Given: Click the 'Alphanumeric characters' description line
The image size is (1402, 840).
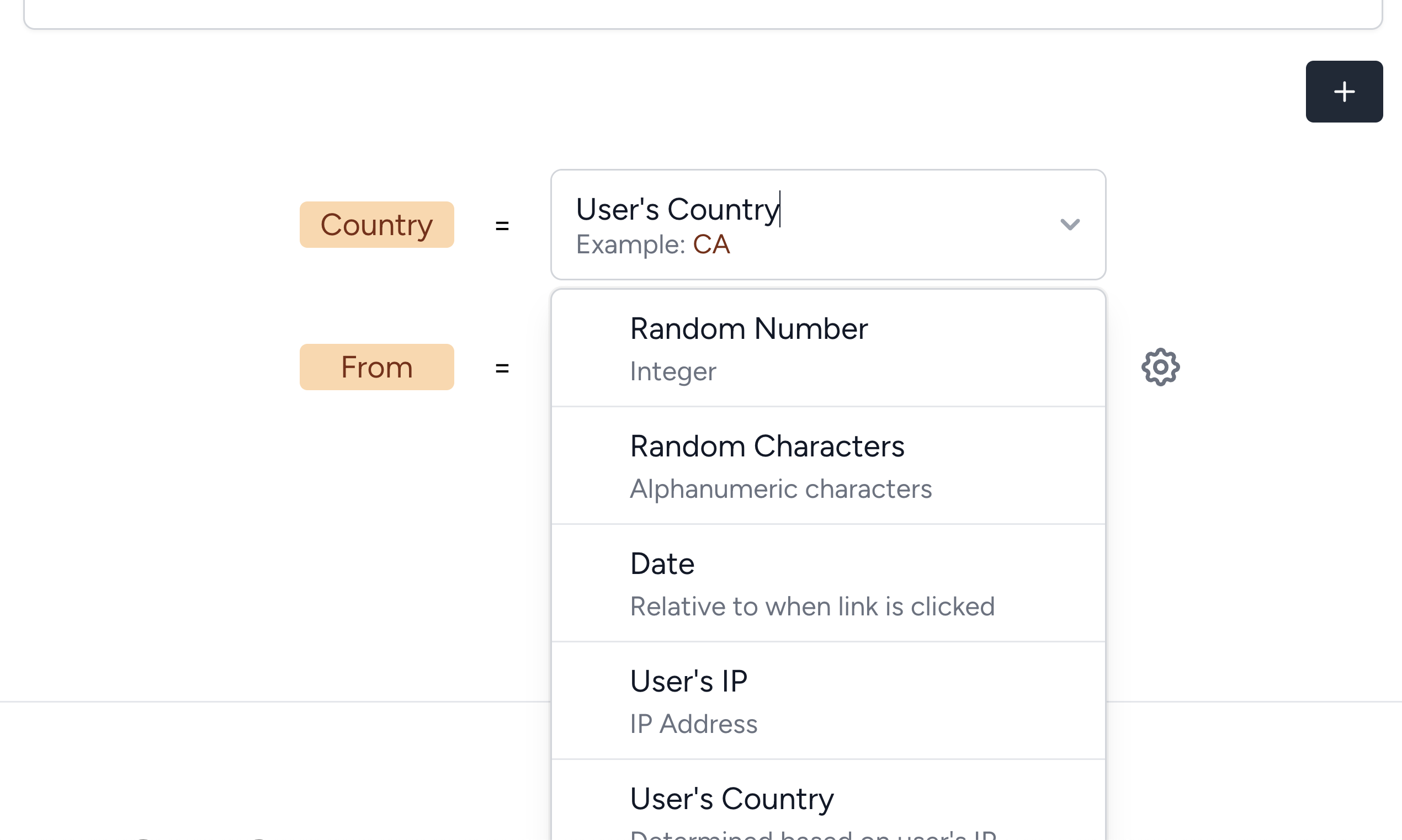Looking at the screenshot, I should pos(780,489).
